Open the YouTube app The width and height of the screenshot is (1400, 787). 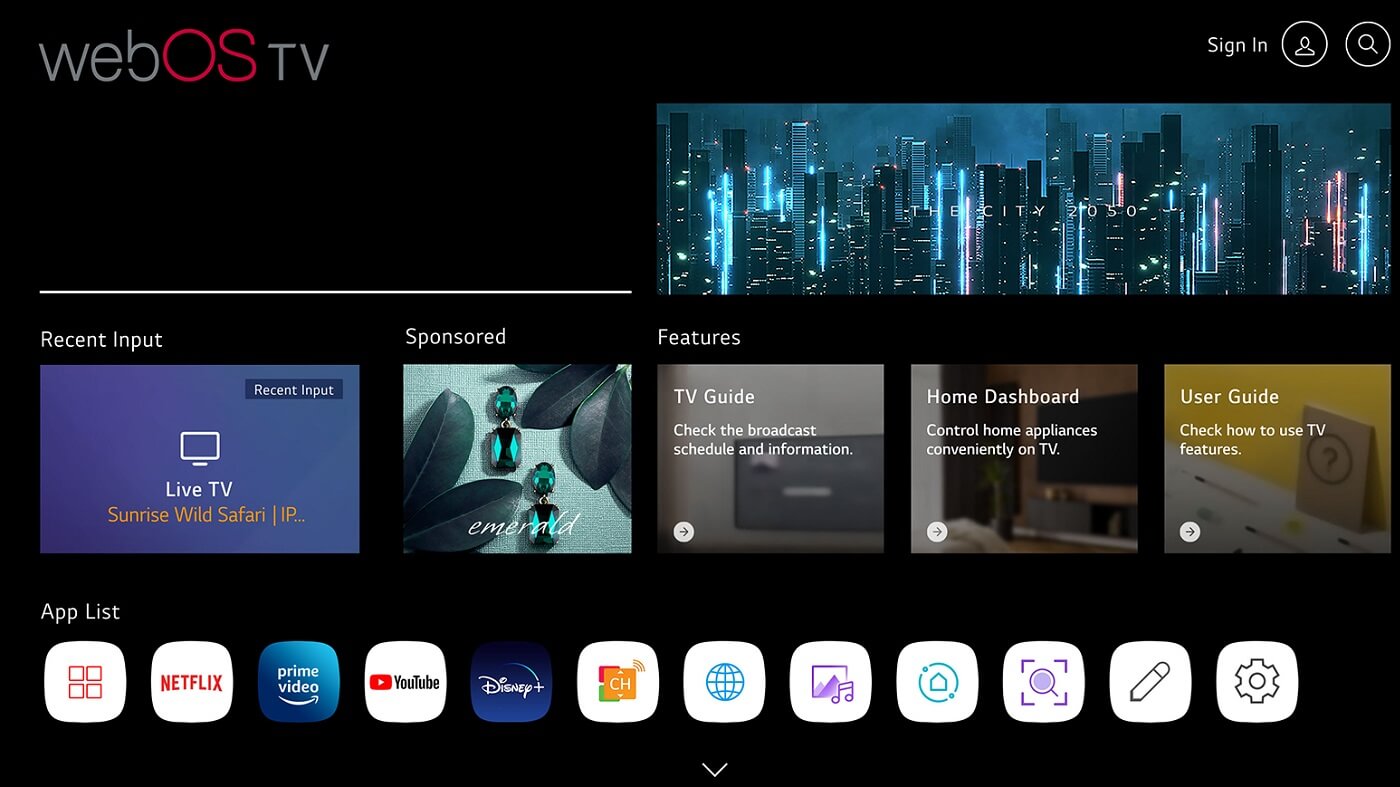(405, 682)
